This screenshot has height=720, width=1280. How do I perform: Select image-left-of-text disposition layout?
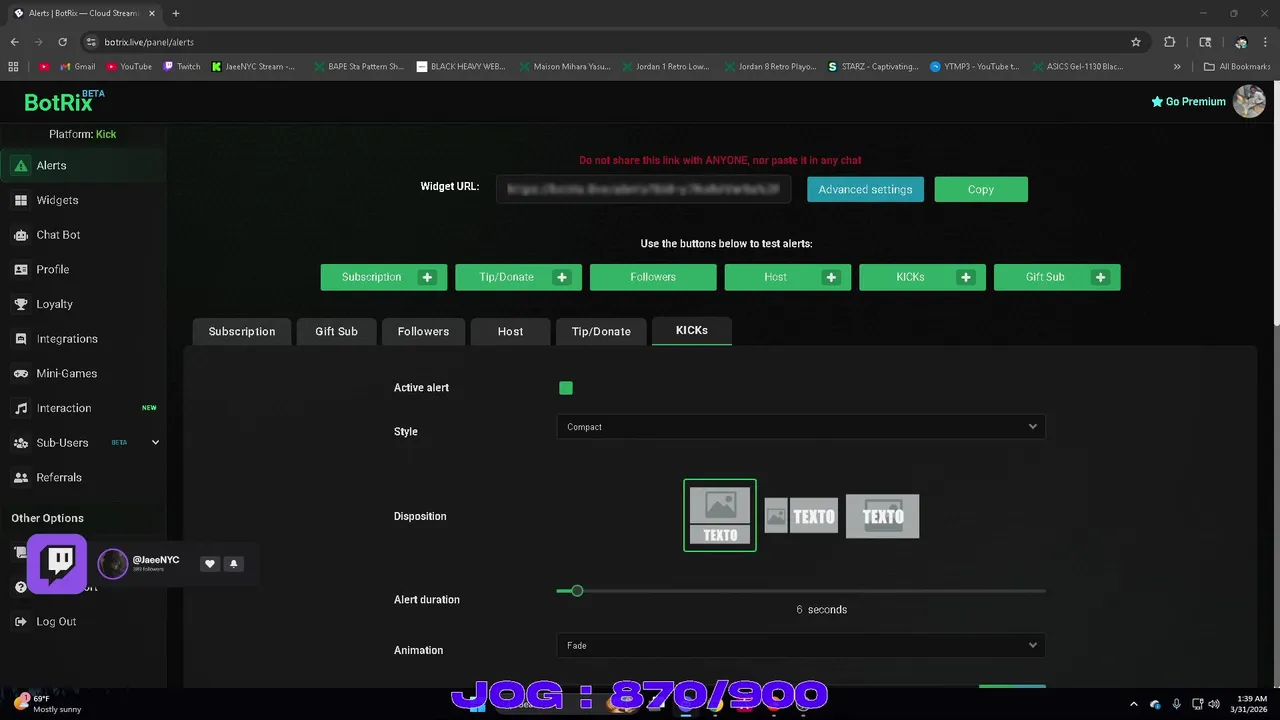[x=801, y=516]
